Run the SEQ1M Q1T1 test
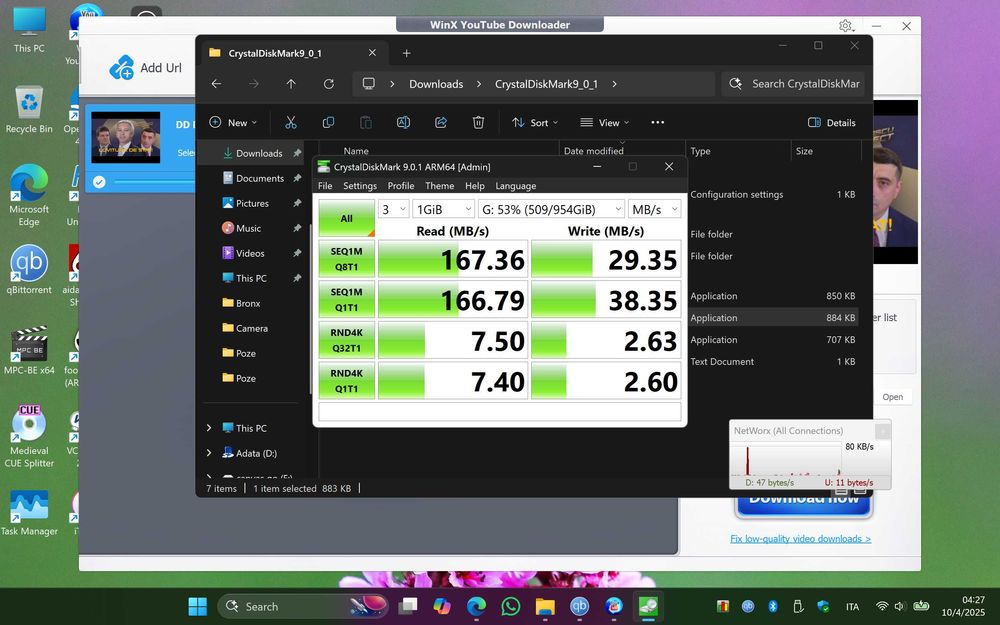The width and height of the screenshot is (1000, 625). [346, 299]
